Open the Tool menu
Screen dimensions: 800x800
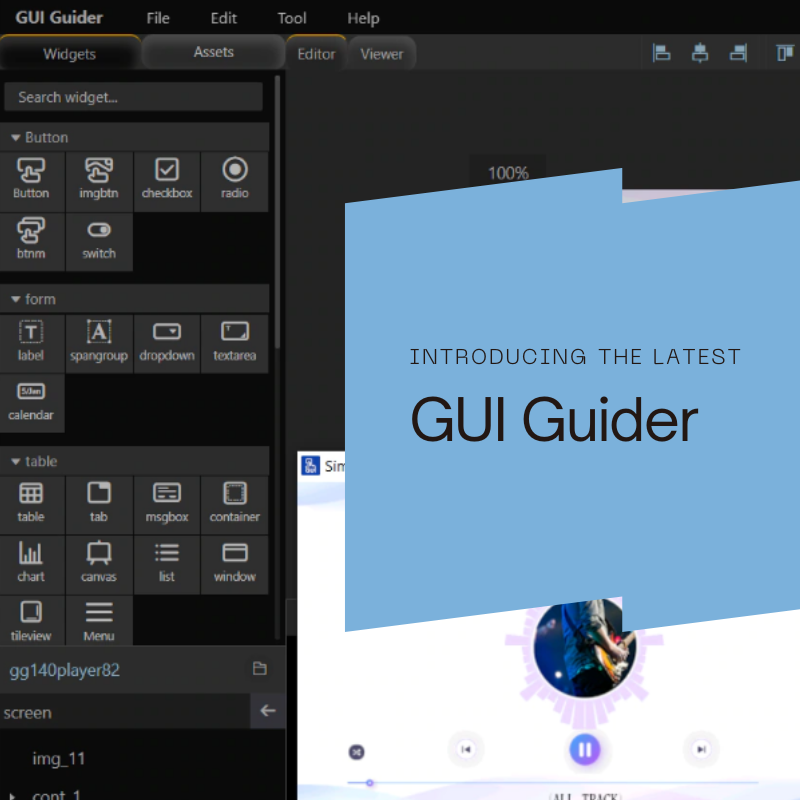(292, 18)
